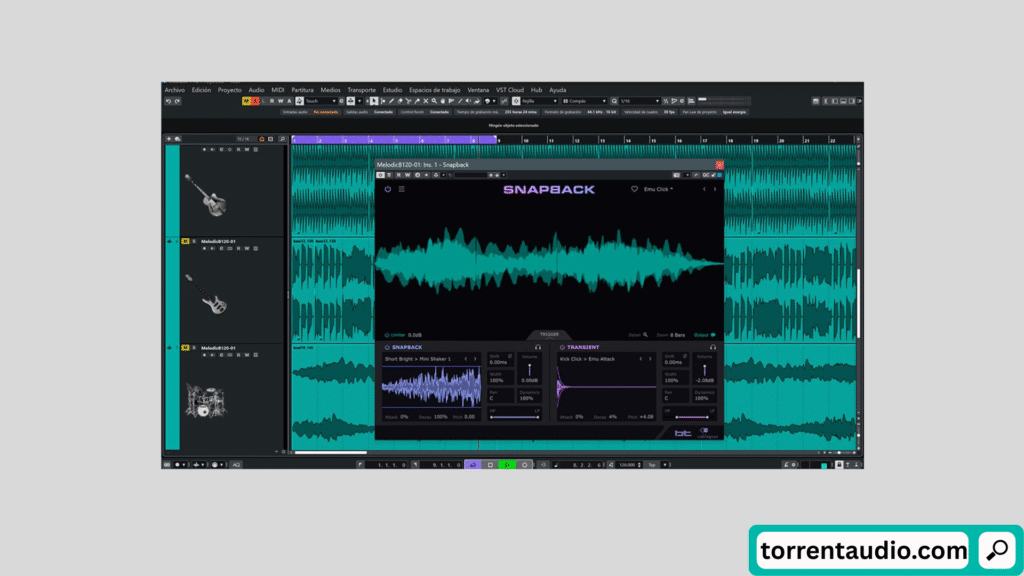Click the drum kit track picture
Viewport: 1024px width, 576px height.
pos(205,400)
